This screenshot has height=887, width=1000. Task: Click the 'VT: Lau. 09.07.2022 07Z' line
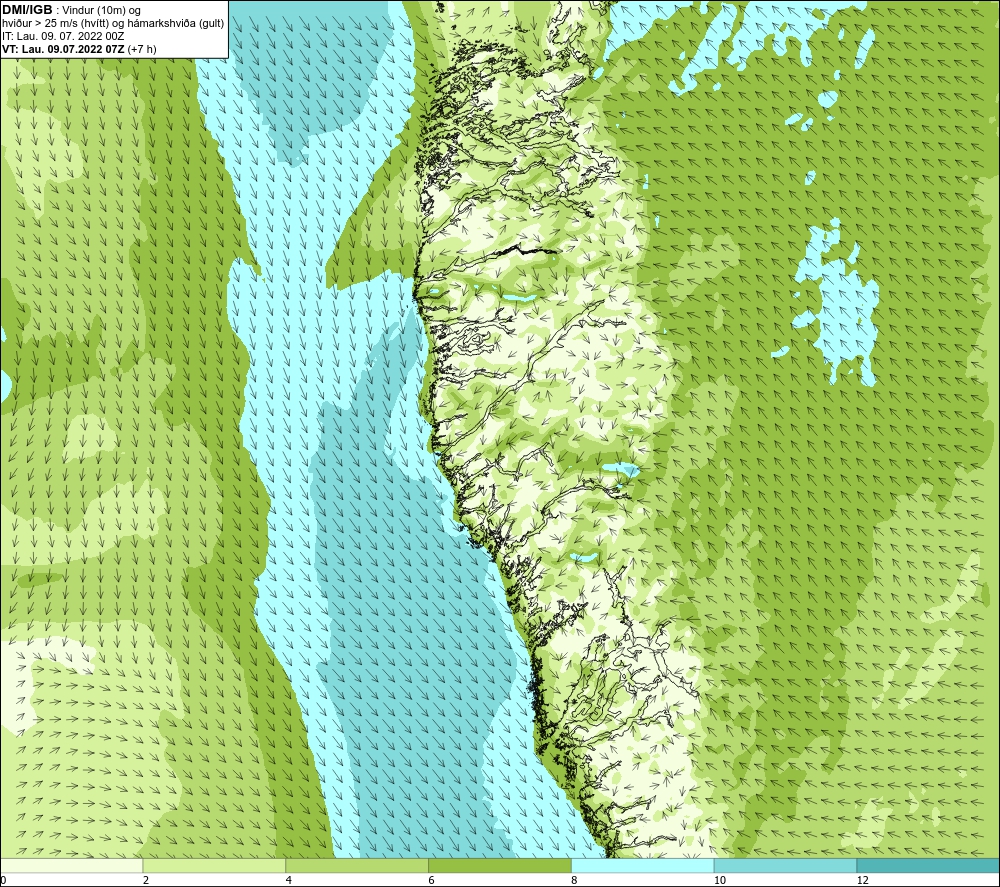pos(79,48)
